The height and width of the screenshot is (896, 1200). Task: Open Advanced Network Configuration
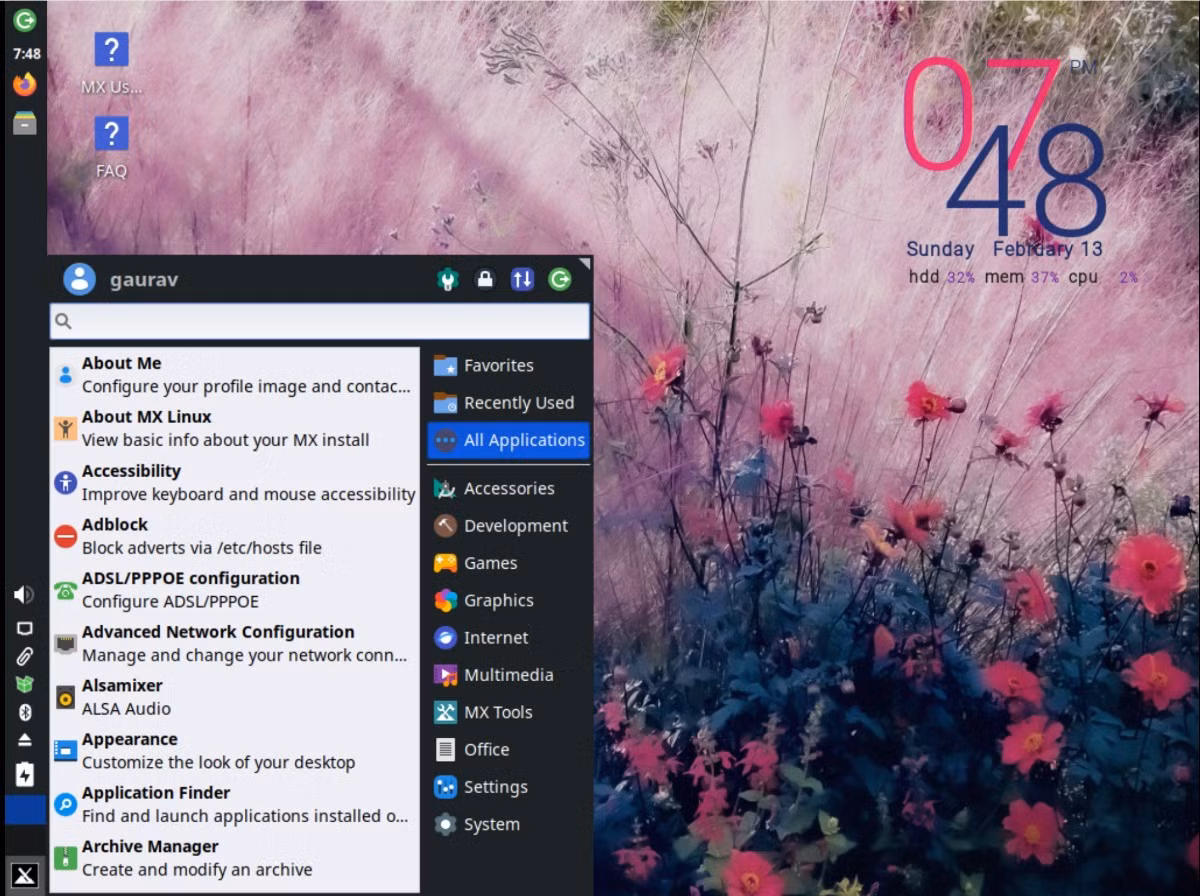[235, 643]
